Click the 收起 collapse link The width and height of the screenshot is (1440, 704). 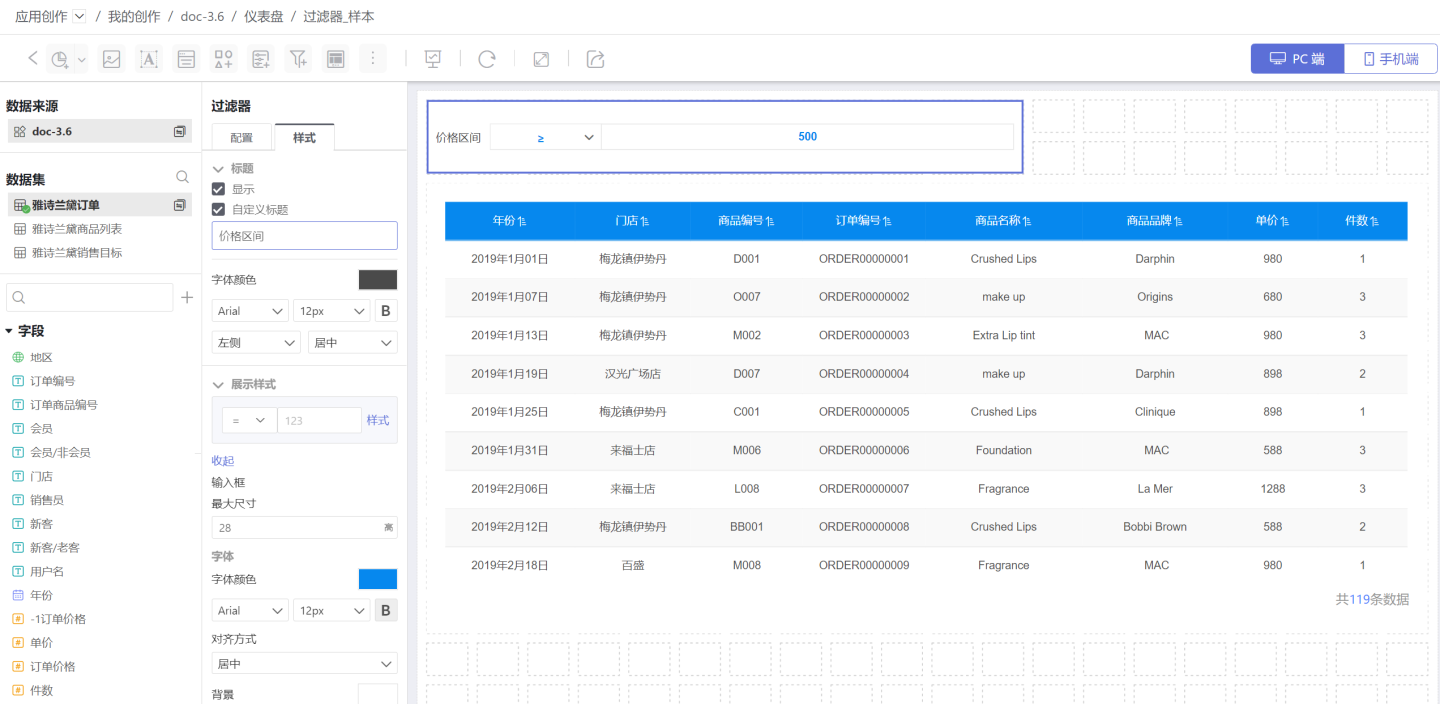click(x=222, y=460)
